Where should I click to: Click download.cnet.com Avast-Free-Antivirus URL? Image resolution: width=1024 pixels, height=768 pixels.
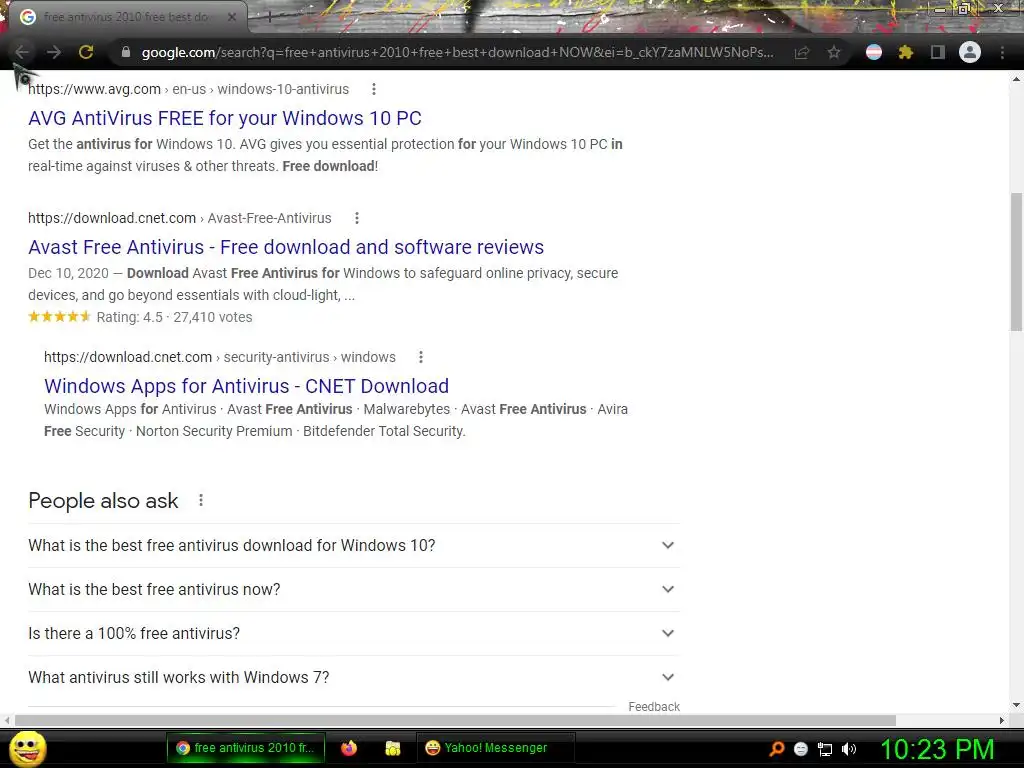pyautogui.click(x=180, y=218)
